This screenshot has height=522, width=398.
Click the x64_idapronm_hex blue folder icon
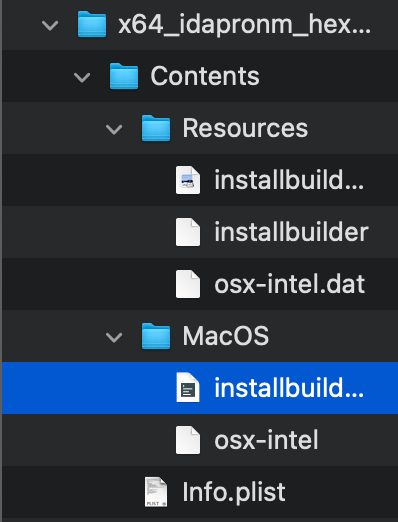[92, 24]
